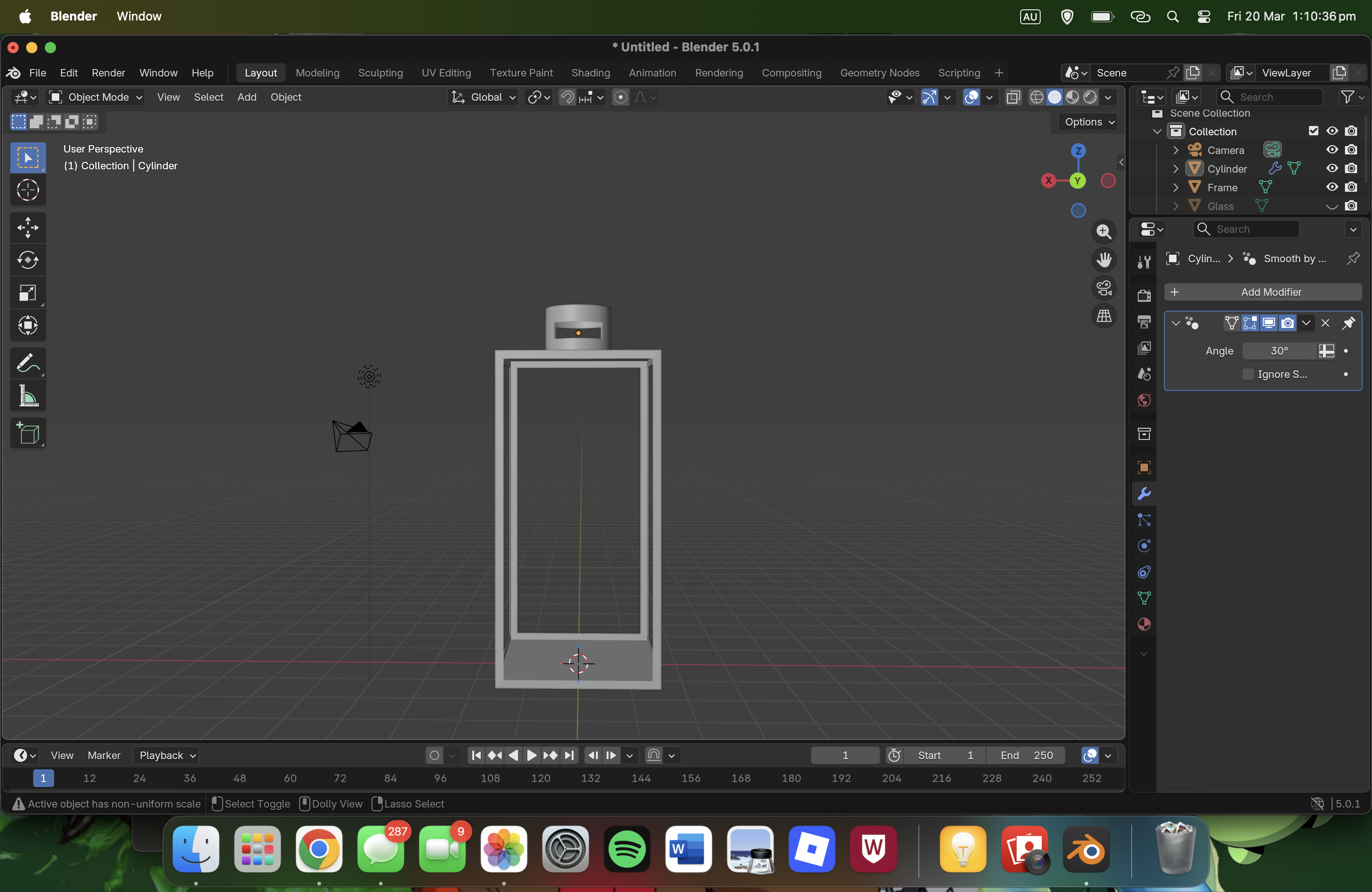This screenshot has height=892, width=1372.
Task: Select the Move tool in toolbar
Action: [x=28, y=228]
